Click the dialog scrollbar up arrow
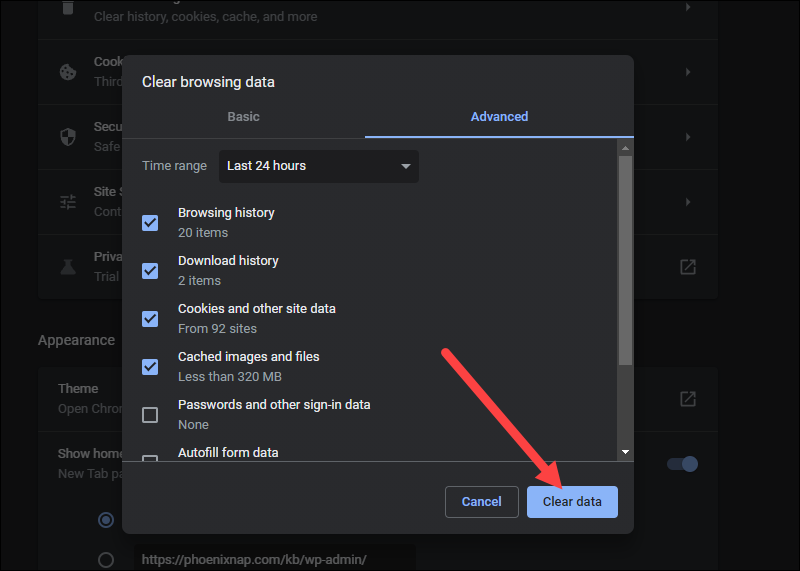 [x=626, y=148]
